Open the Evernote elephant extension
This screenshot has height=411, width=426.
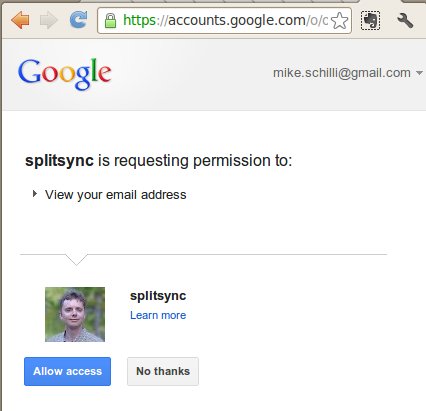370,20
